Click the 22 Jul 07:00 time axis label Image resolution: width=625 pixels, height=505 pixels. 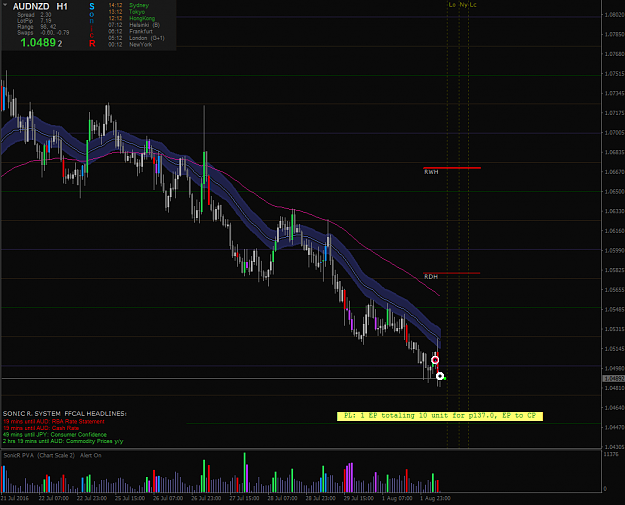(x=53, y=498)
